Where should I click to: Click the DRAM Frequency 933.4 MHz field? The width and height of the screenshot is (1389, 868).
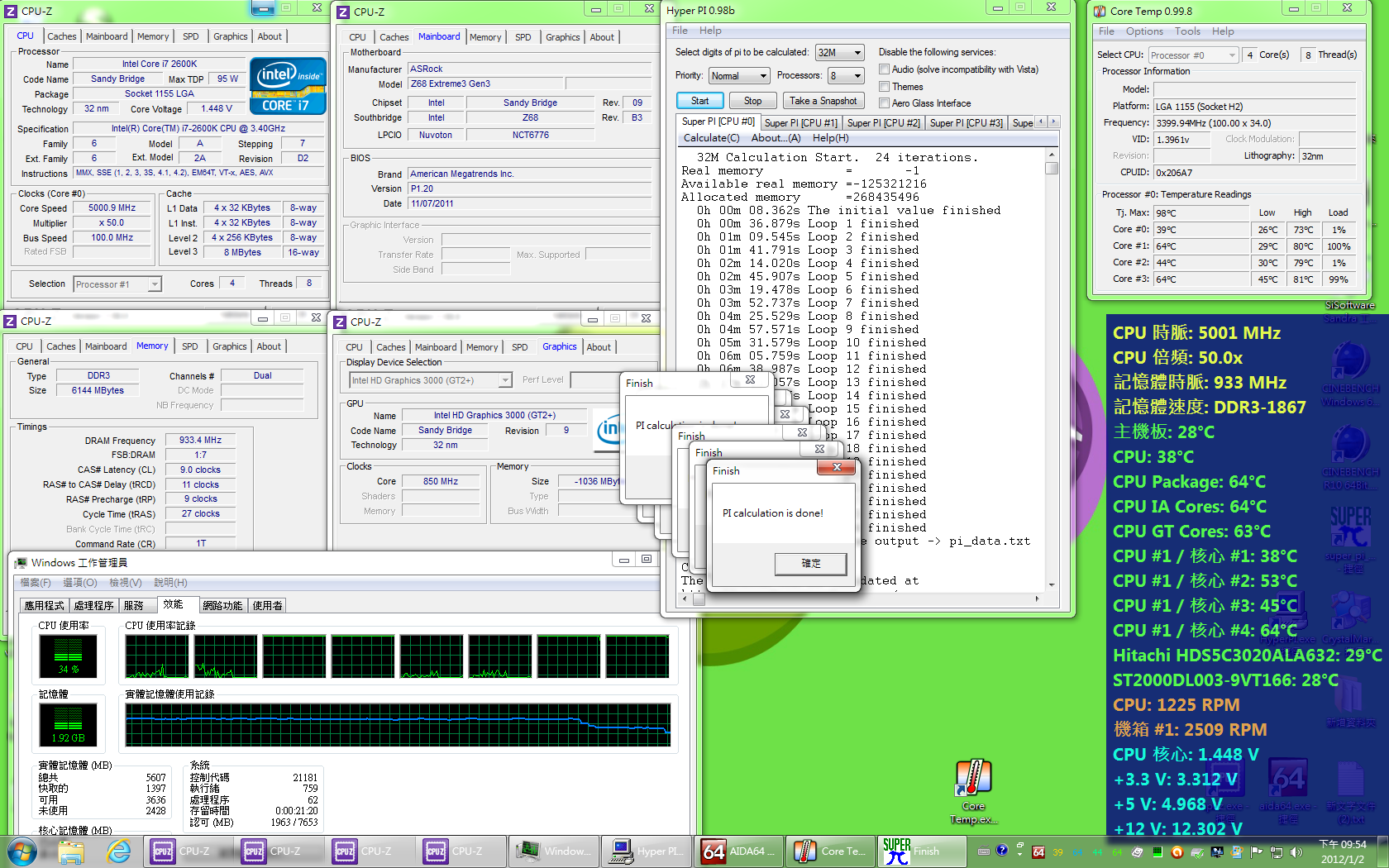click(201, 441)
